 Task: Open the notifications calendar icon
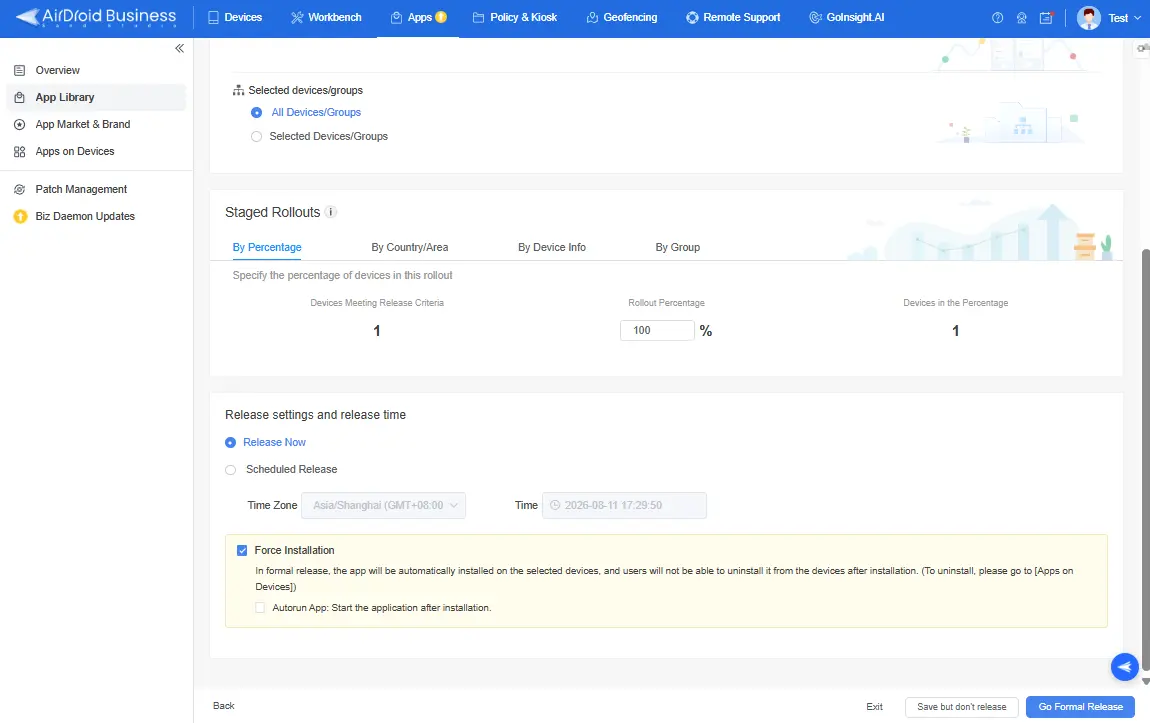[x=1047, y=18]
